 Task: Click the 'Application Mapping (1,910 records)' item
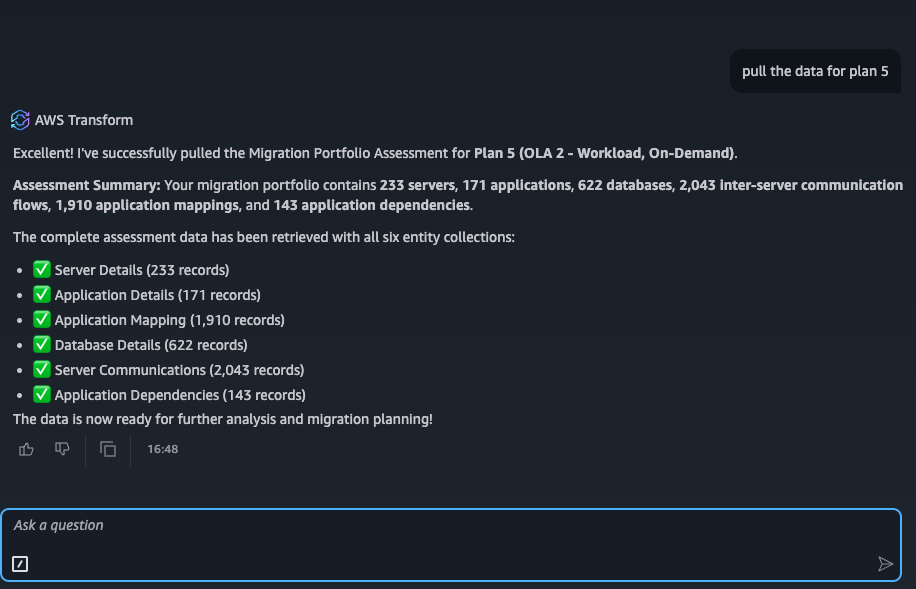169,320
